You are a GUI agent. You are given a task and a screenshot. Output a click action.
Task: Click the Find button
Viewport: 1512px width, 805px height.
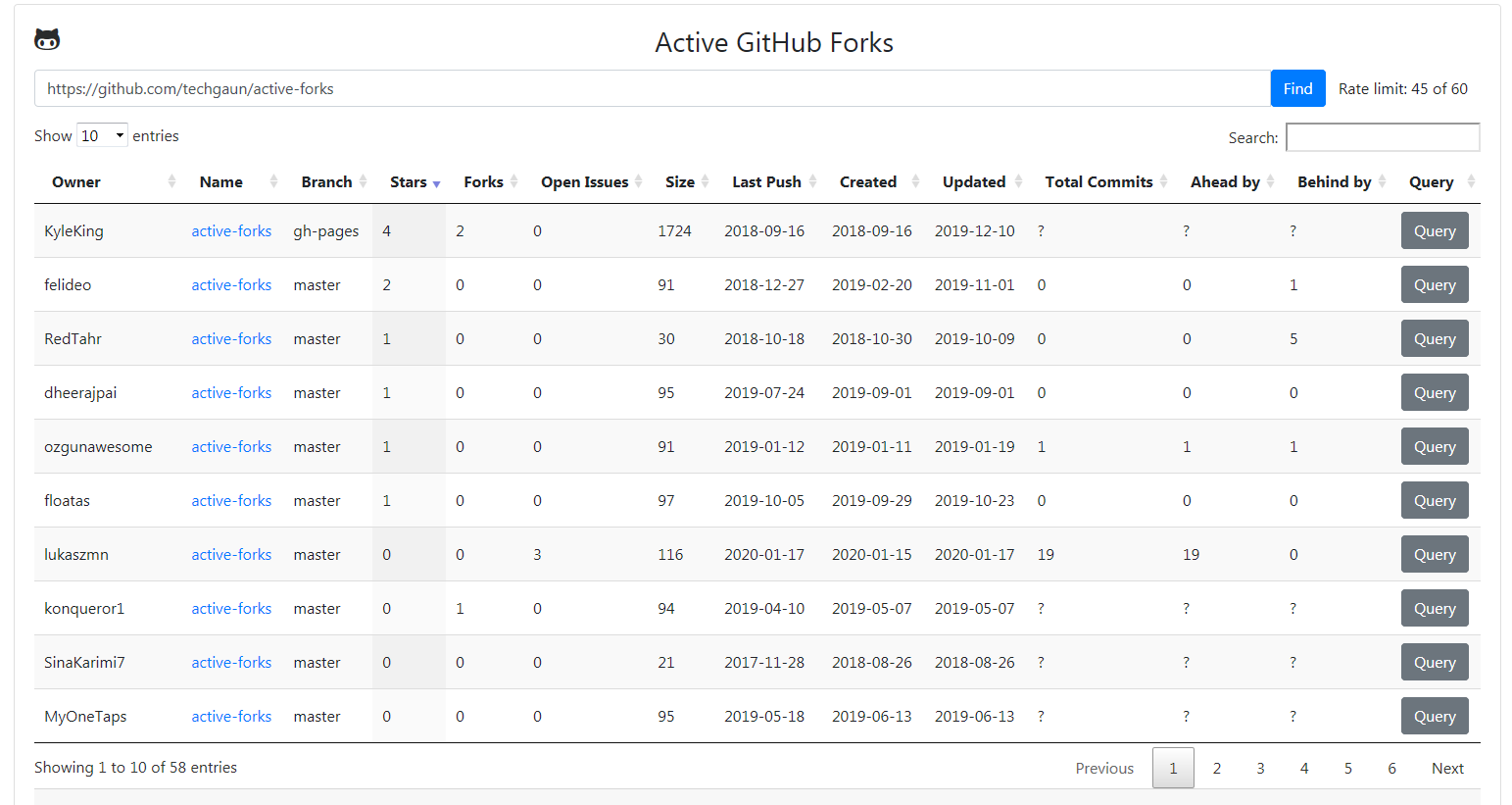click(x=1297, y=88)
